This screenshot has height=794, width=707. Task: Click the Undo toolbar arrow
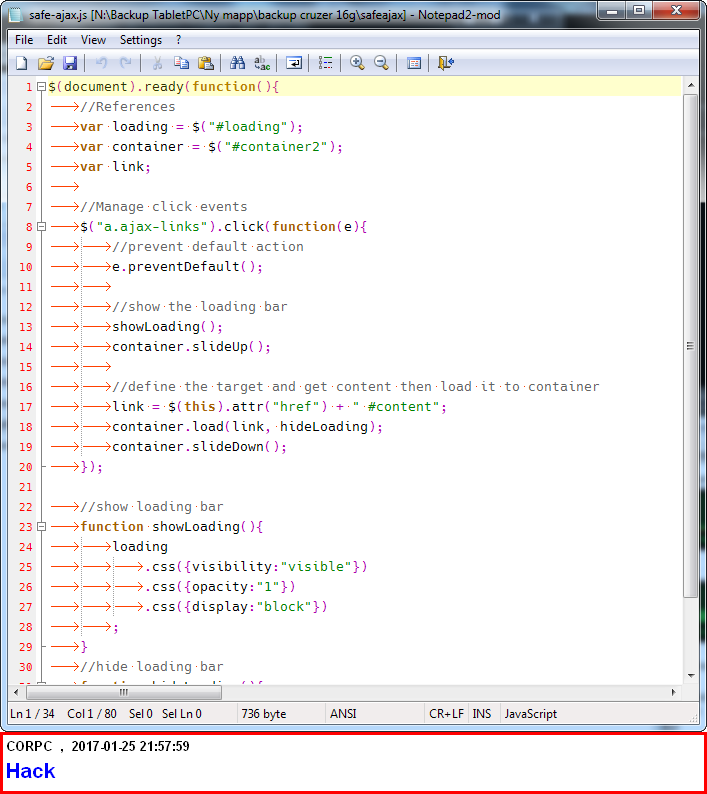click(x=101, y=63)
